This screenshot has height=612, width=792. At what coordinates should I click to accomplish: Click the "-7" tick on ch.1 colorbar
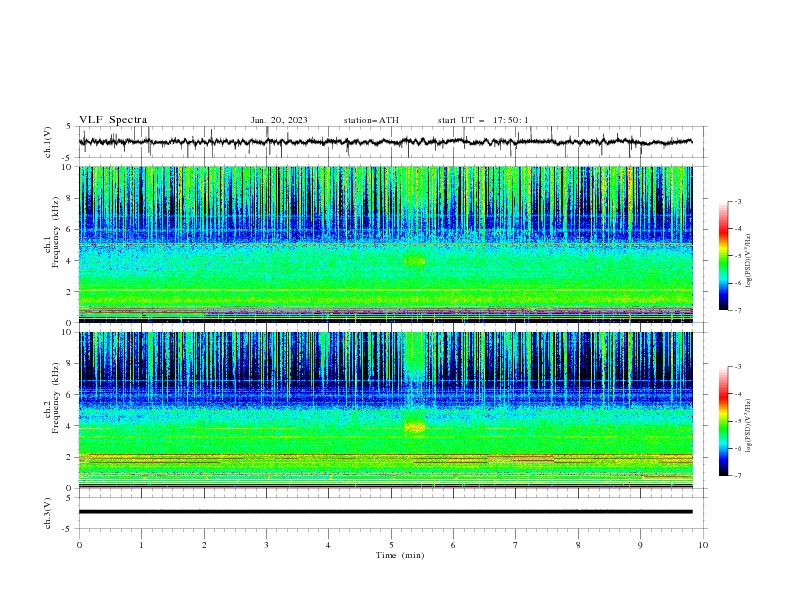pyautogui.click(x=738, y=310)
